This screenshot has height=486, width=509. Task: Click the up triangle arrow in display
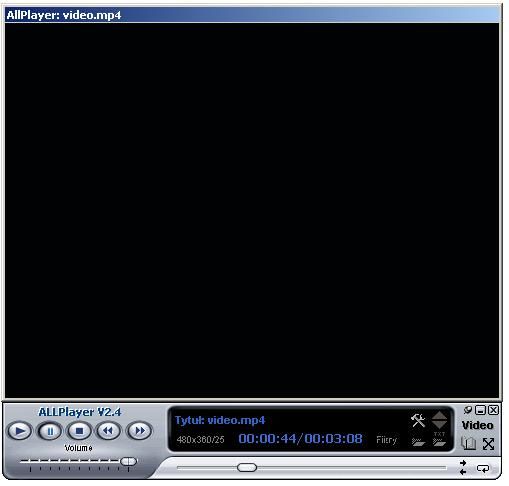point(439,415)
